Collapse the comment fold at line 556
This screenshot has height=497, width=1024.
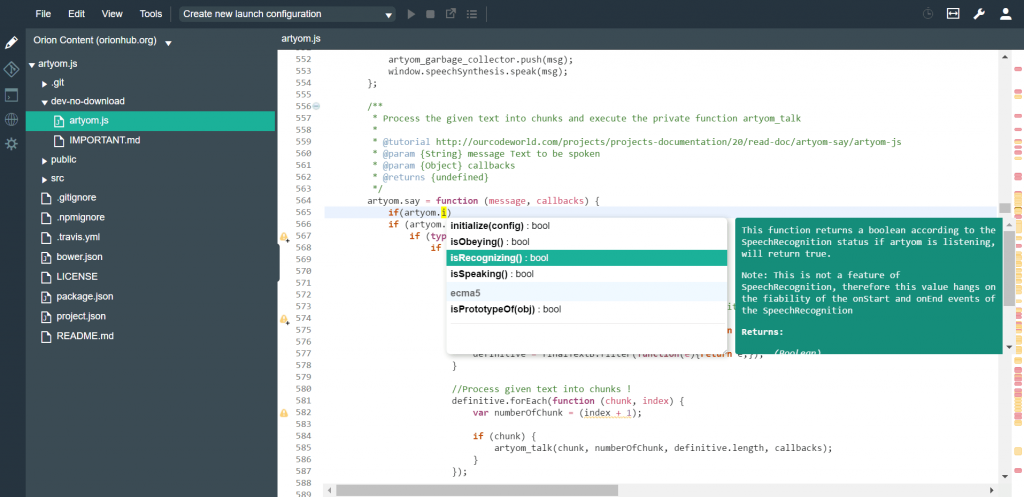(316, 106)
